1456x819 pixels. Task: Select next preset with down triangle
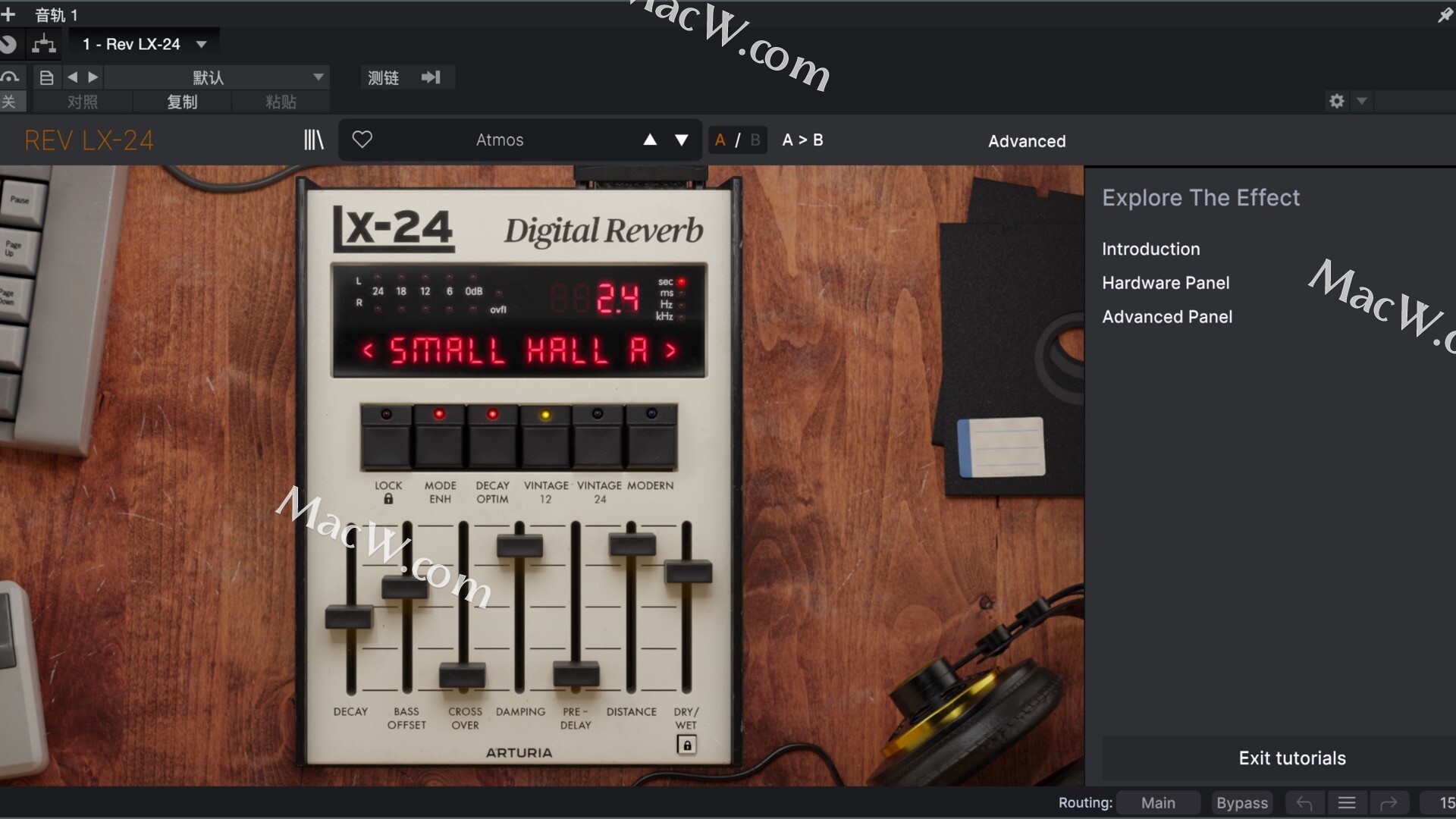[682, 140]
